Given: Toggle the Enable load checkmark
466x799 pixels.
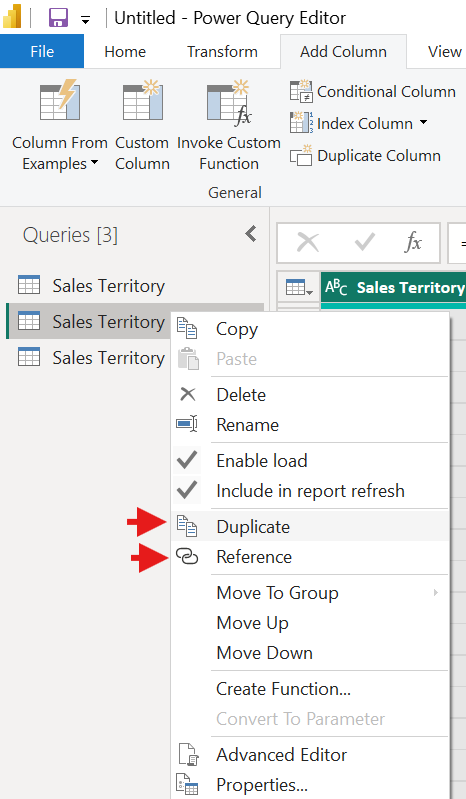Looking at the screenshot, I should (187, 461).
